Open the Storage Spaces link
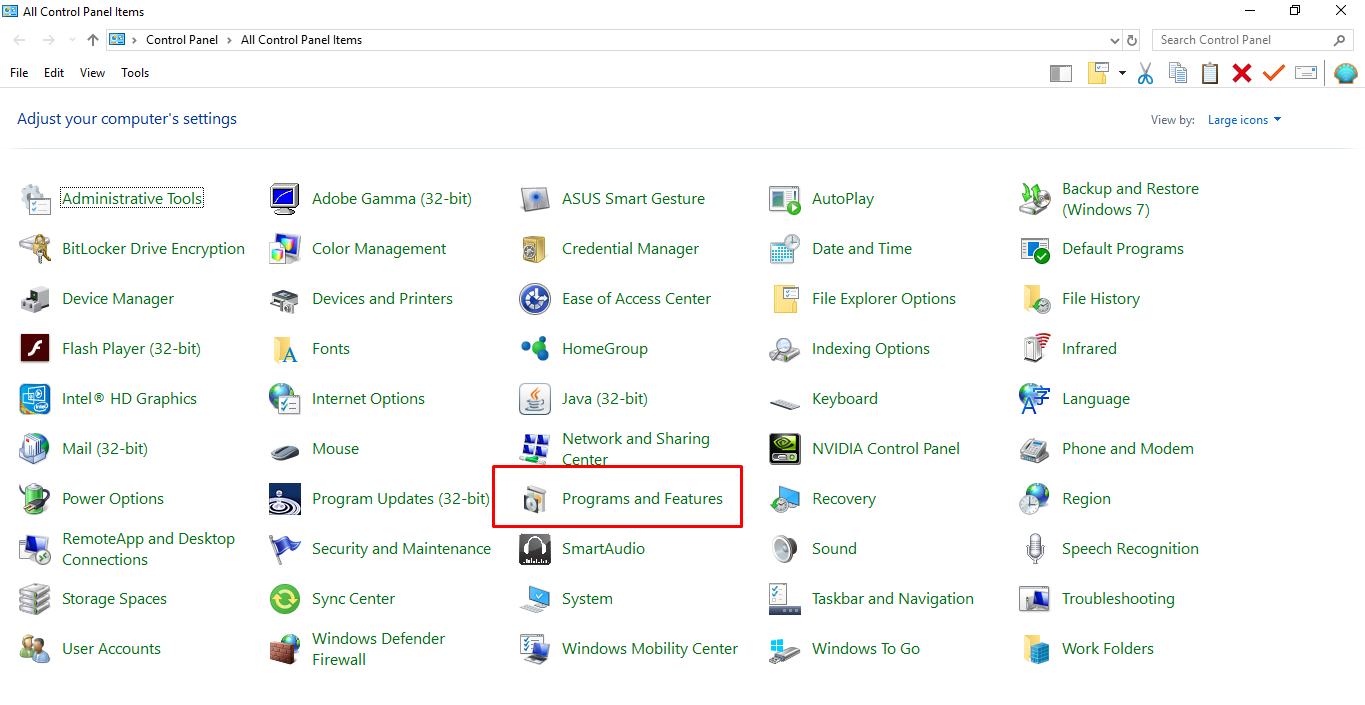The height and width of the screenshot is (705, 1365). [x=114, y=599]
